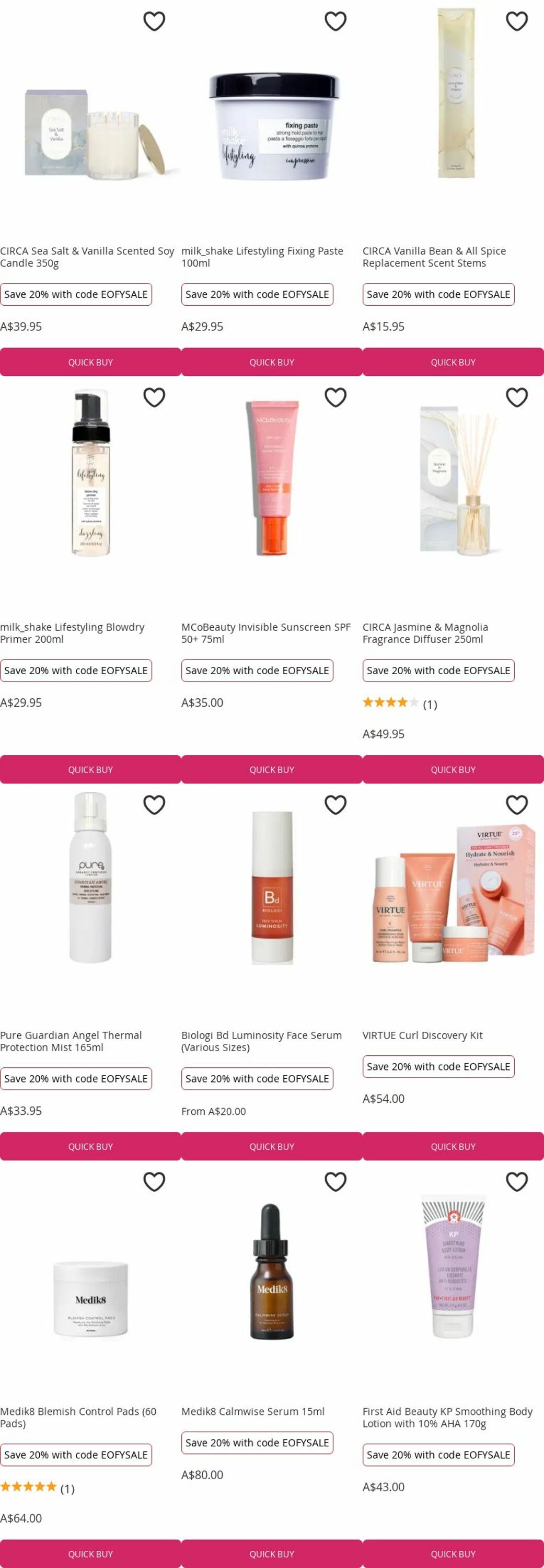544x1568 pixels.
Task: Wishlist the CIRCA Vanilla Bean Scent Stems
Action: pyautogui.click(x=517, y=21)
